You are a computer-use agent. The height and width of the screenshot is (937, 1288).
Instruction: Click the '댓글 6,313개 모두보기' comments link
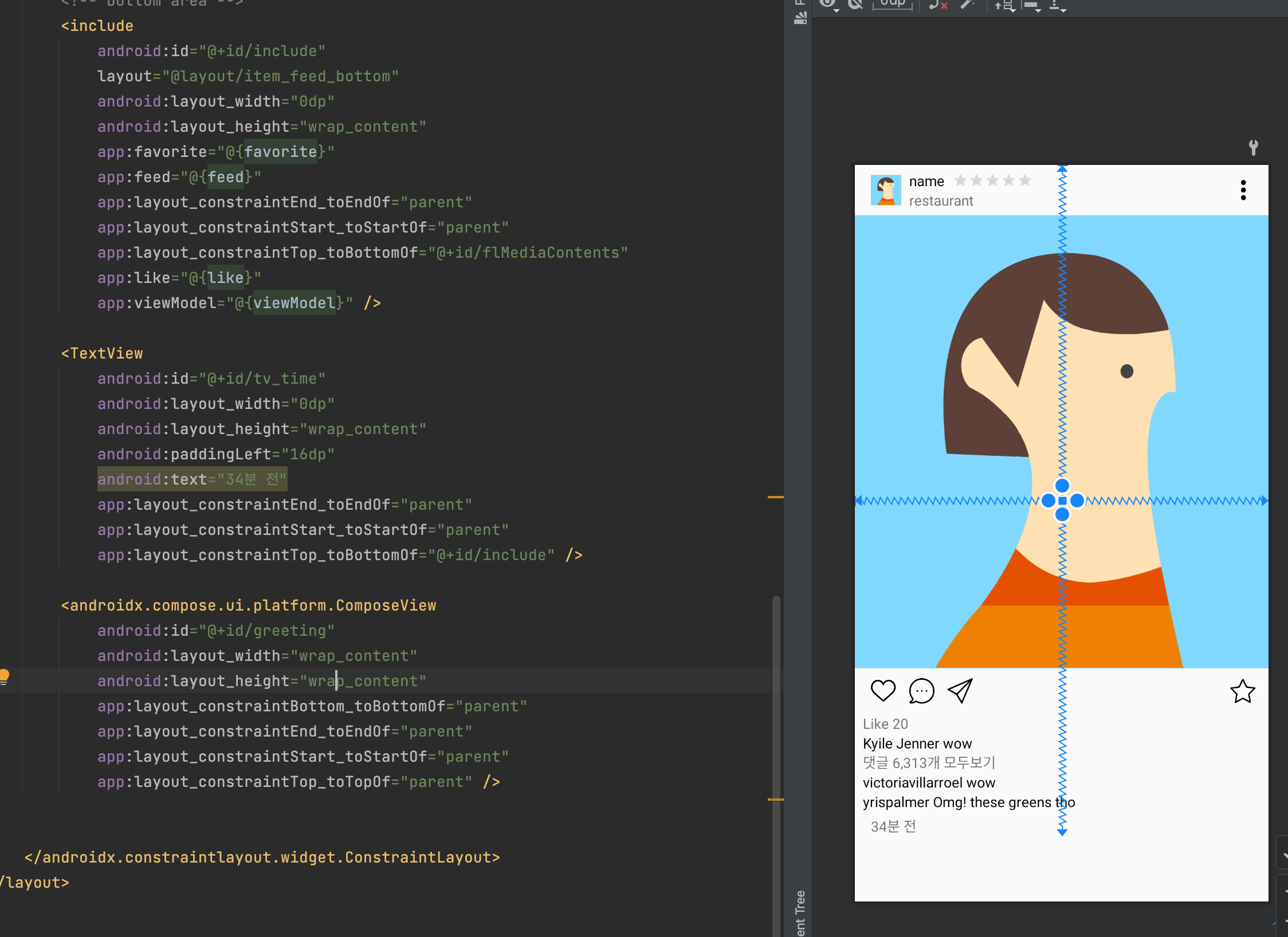929,763
